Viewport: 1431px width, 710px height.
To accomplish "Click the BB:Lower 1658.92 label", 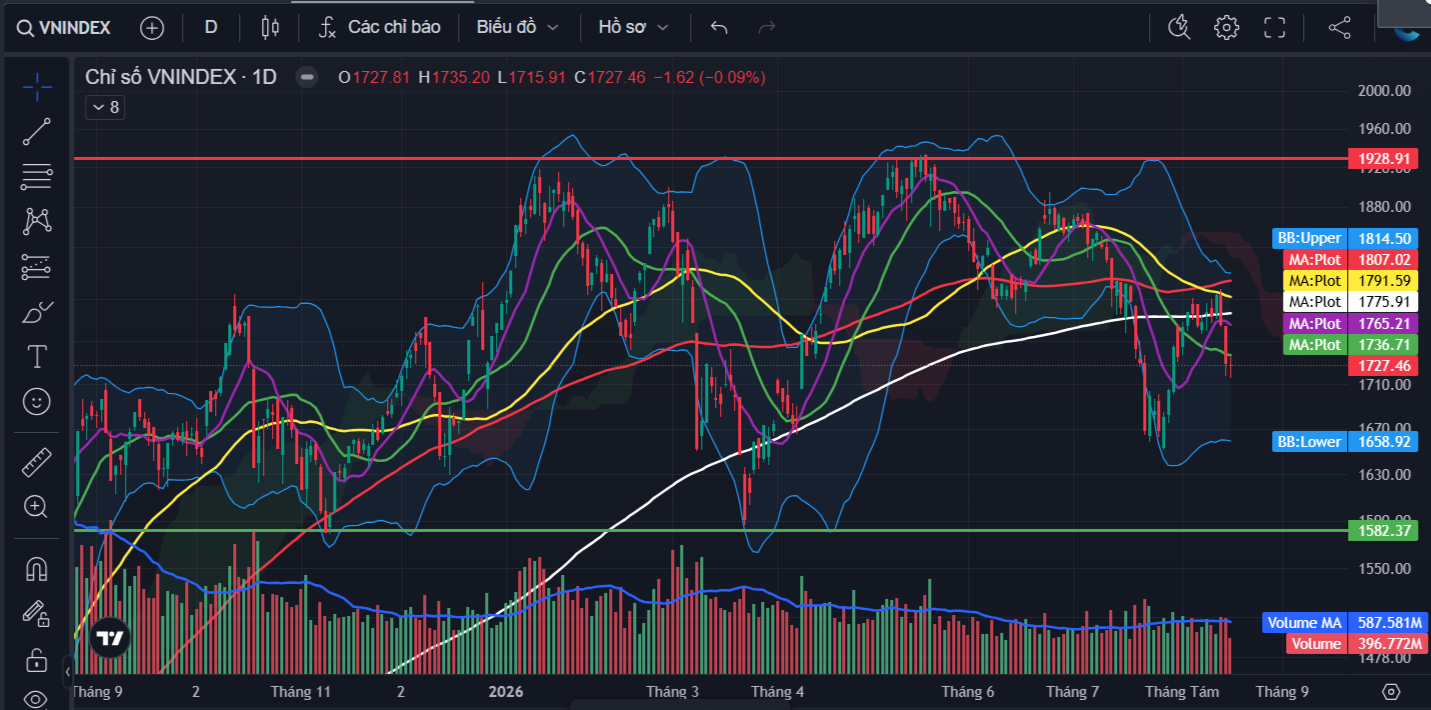I will (1345, 441).
